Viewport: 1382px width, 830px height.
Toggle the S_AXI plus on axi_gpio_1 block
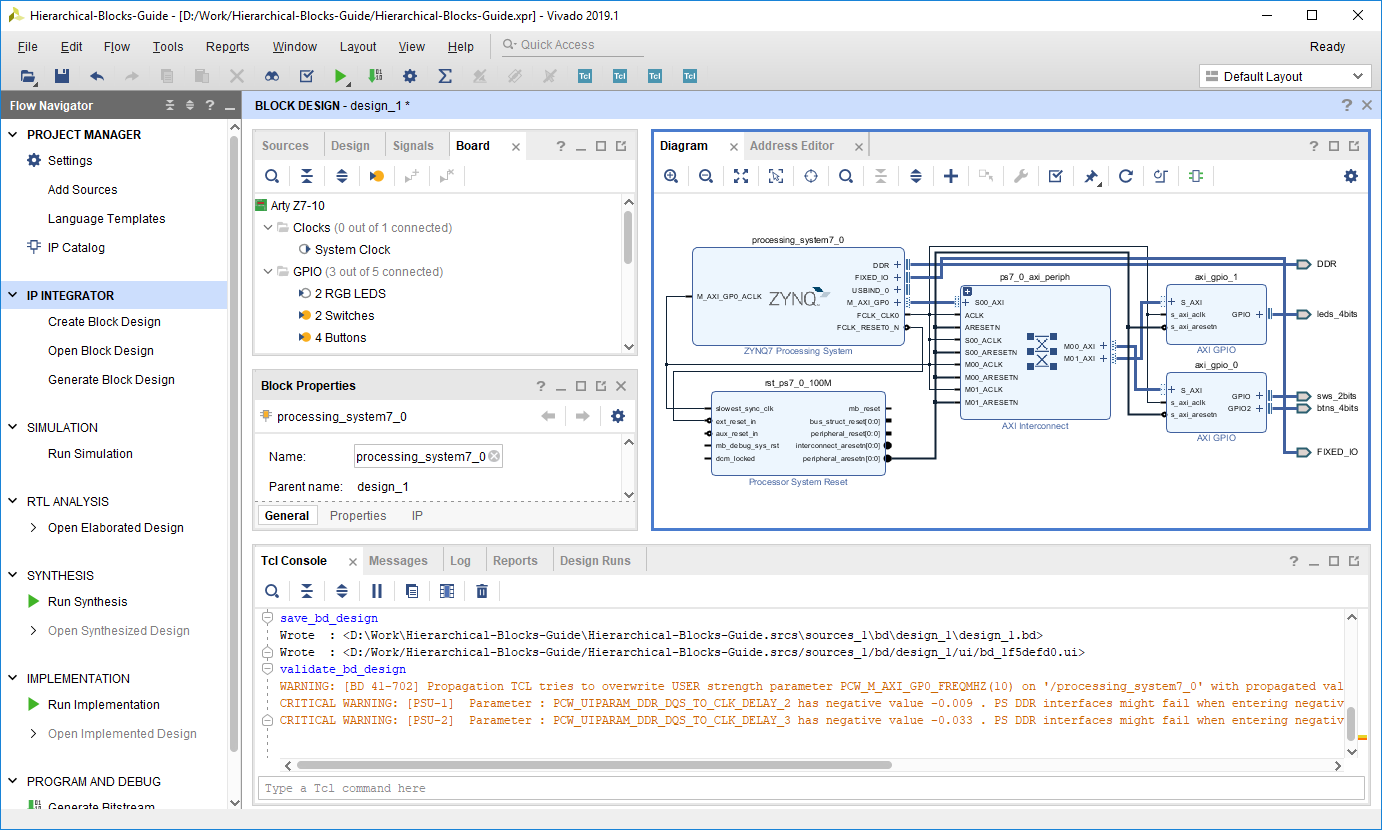click(1171, 302)
